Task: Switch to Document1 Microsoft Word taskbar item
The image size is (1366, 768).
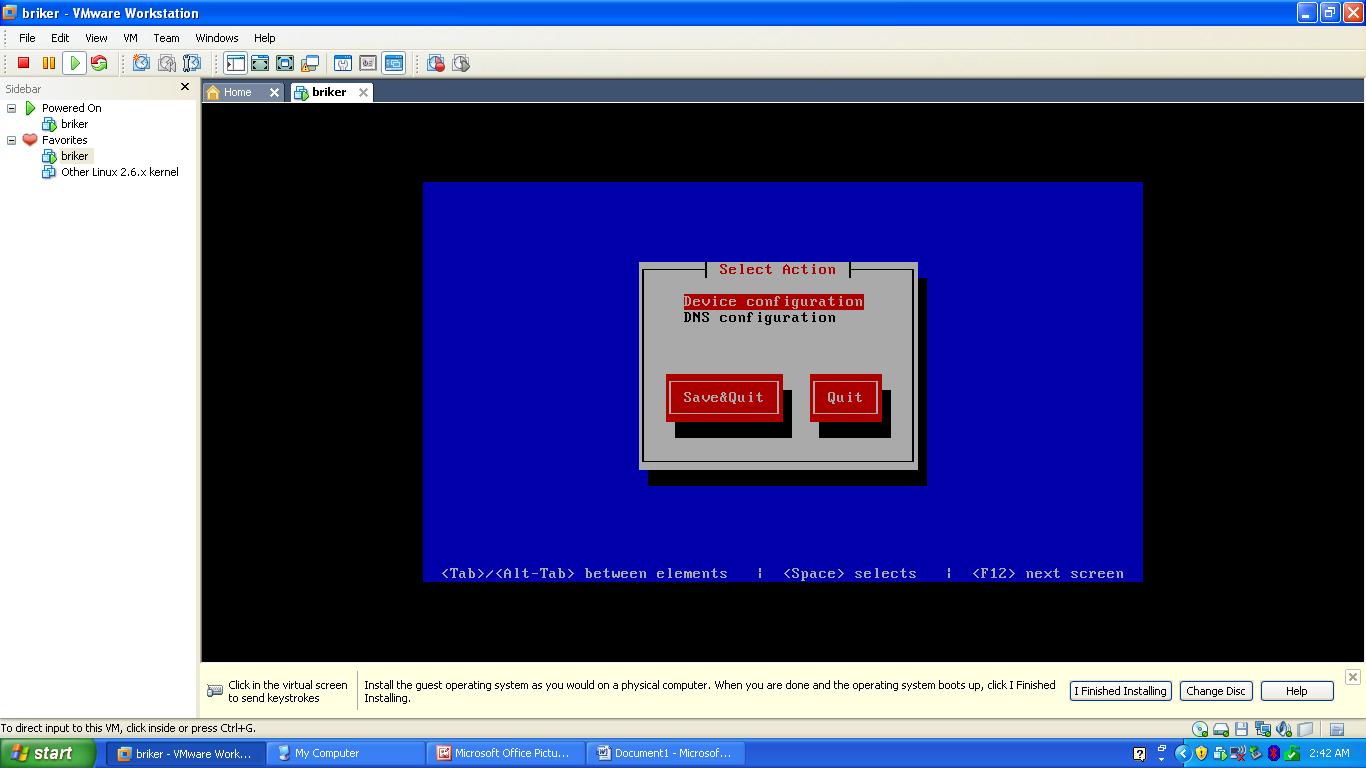Action: (666, 753)
